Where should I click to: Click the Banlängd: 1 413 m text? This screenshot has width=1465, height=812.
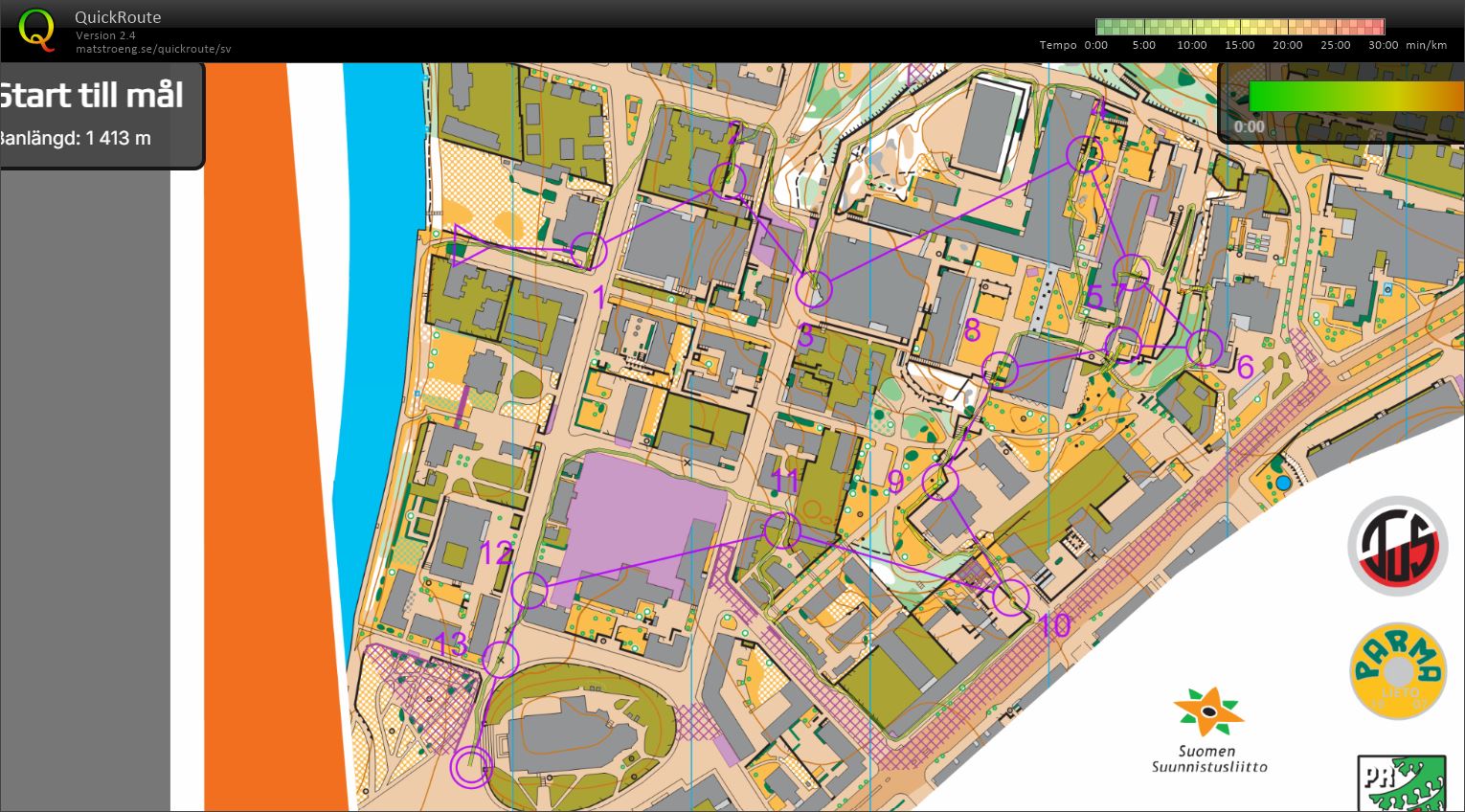click(75, 138)
